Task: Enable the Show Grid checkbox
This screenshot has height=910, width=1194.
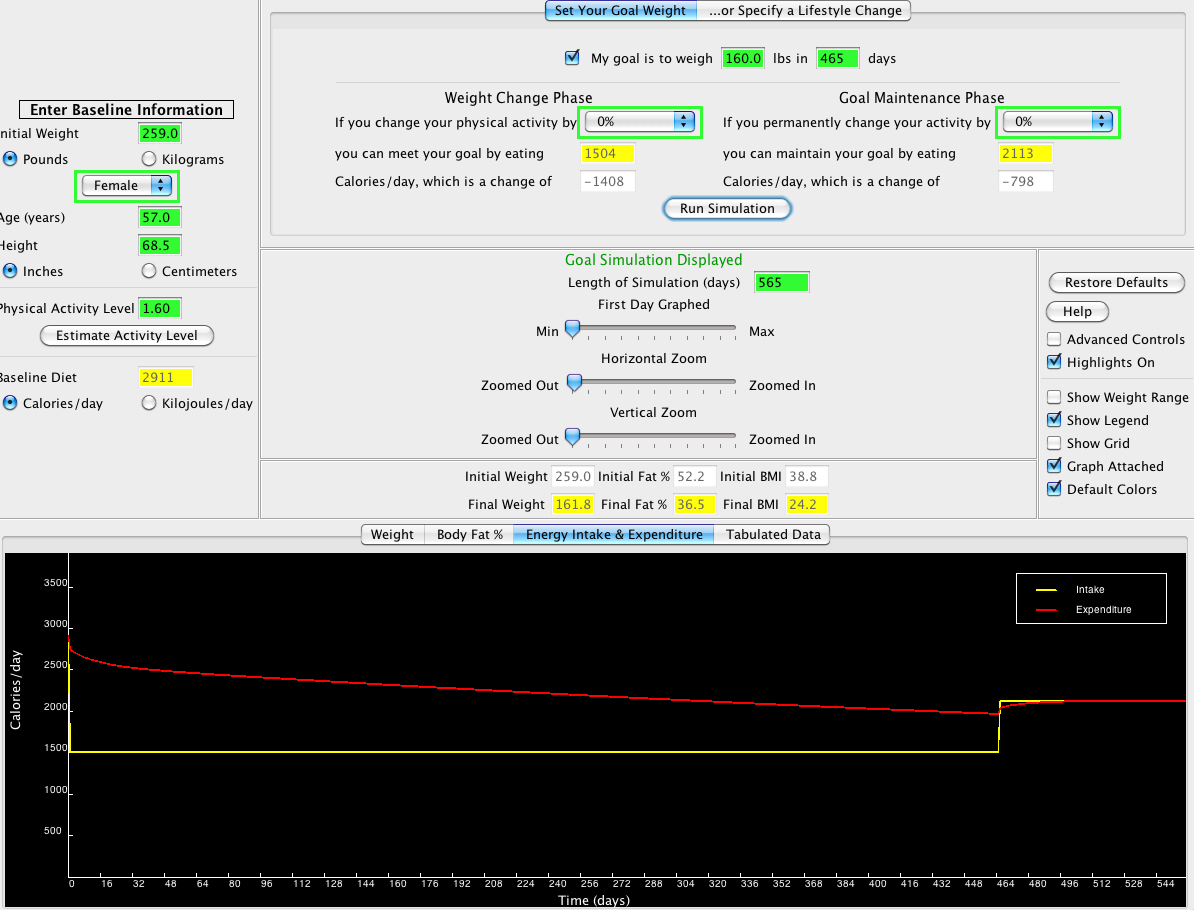Action: 1054,442
